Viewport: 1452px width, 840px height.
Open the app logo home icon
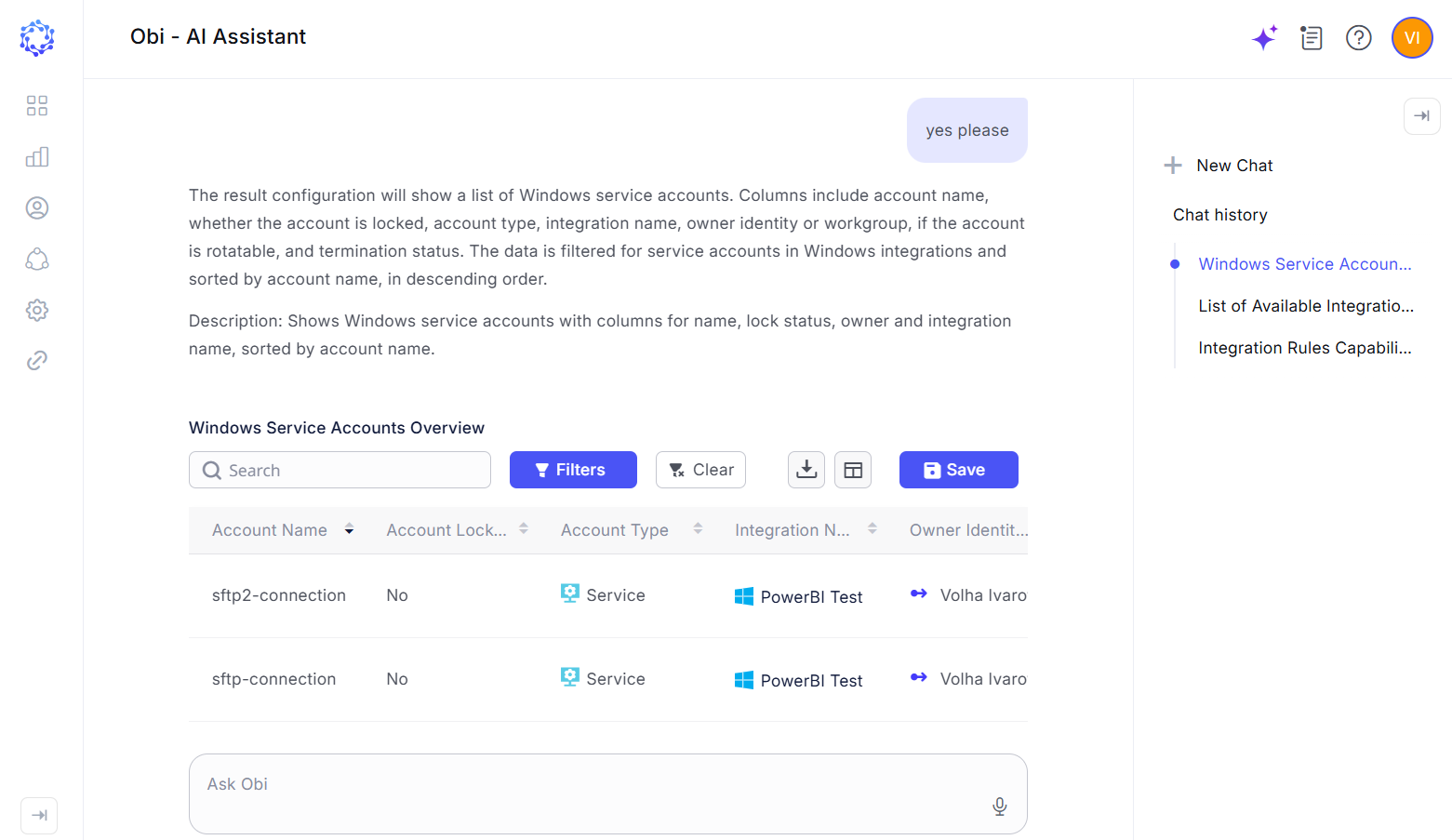pyautogui.click(x=37, y=38)
